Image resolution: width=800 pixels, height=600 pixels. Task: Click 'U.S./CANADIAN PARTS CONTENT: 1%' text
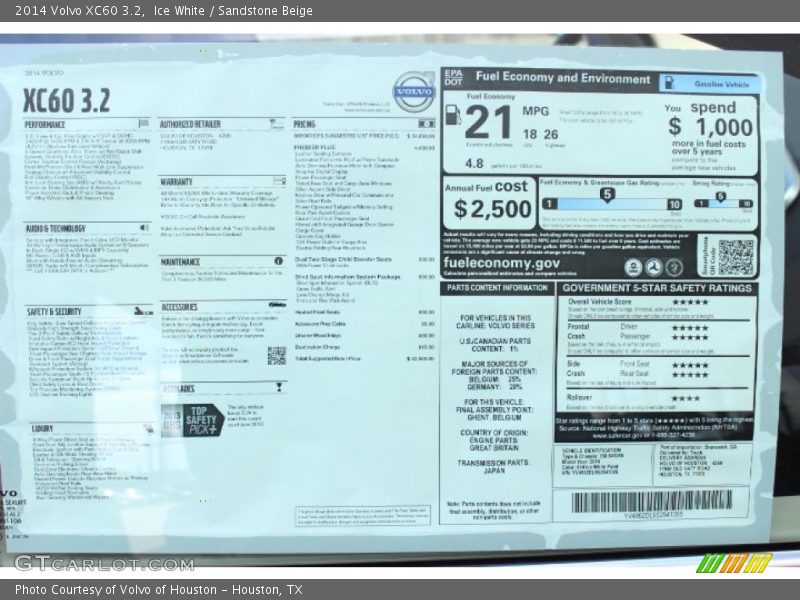point(495,345)
